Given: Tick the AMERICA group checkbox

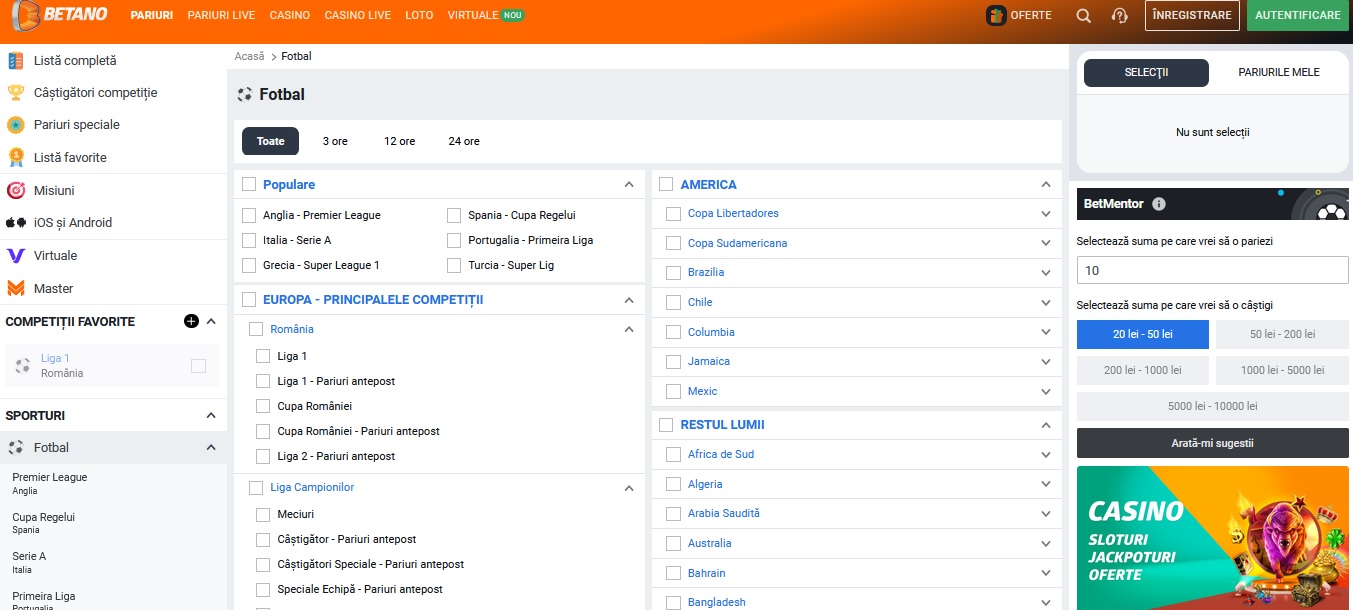Looking at the screenshot, I should click(666, 184).
